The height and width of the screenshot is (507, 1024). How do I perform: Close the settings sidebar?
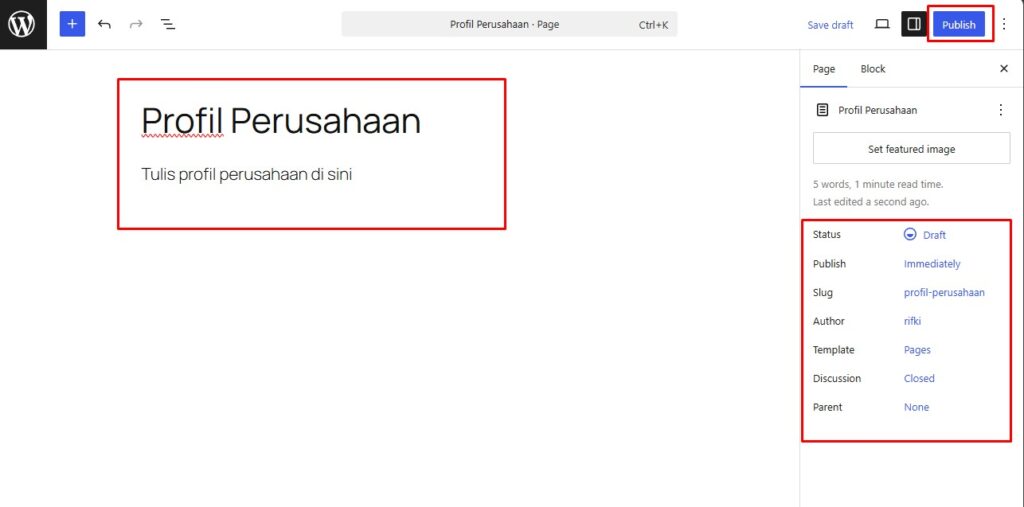(1004, 69)
